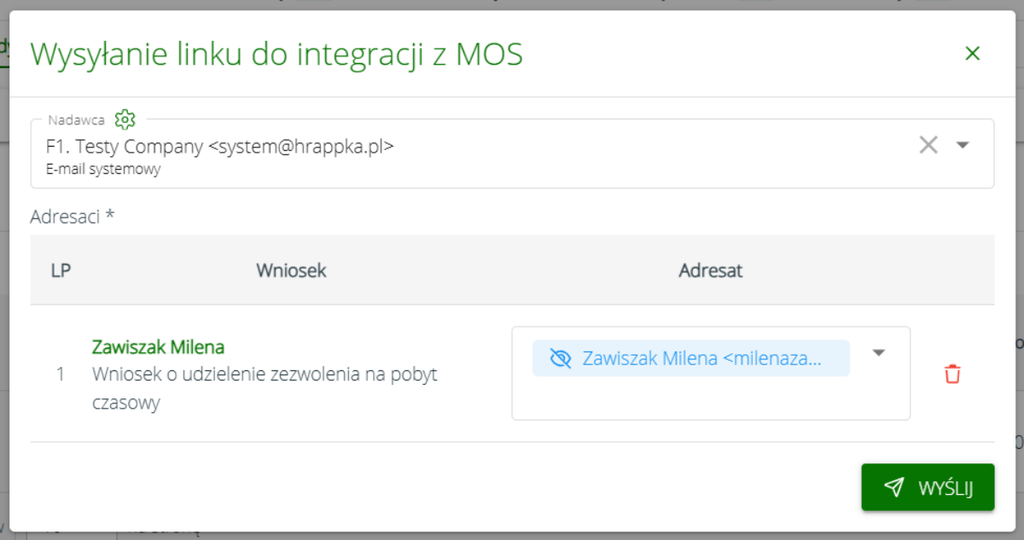Select the Zawiszak Milena recipient chip
Viewport: 1024px width, 540px height.
point(691,358)
